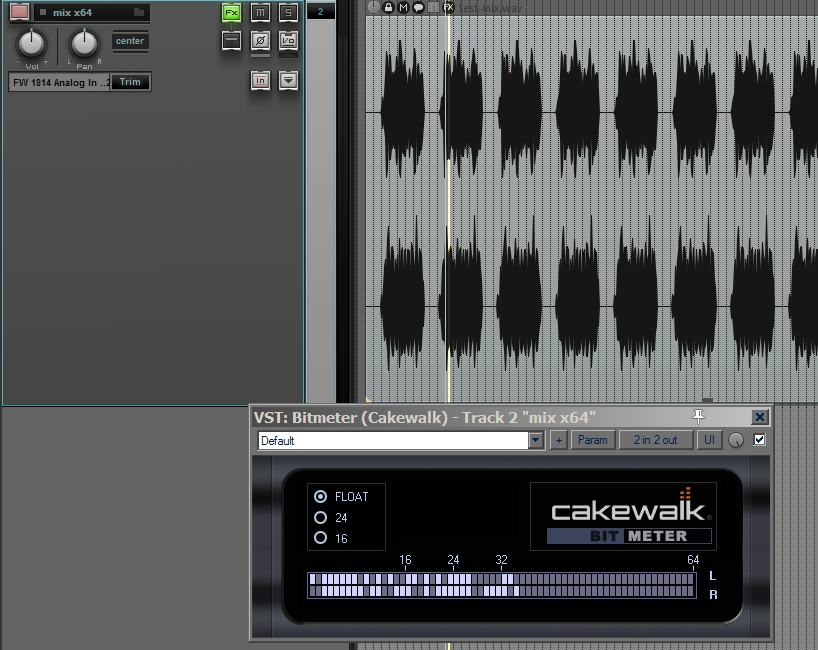The image size is (818, 650).
Task: Open FW 1814 Analog In input selector
Action: click(x=59, y=82)
